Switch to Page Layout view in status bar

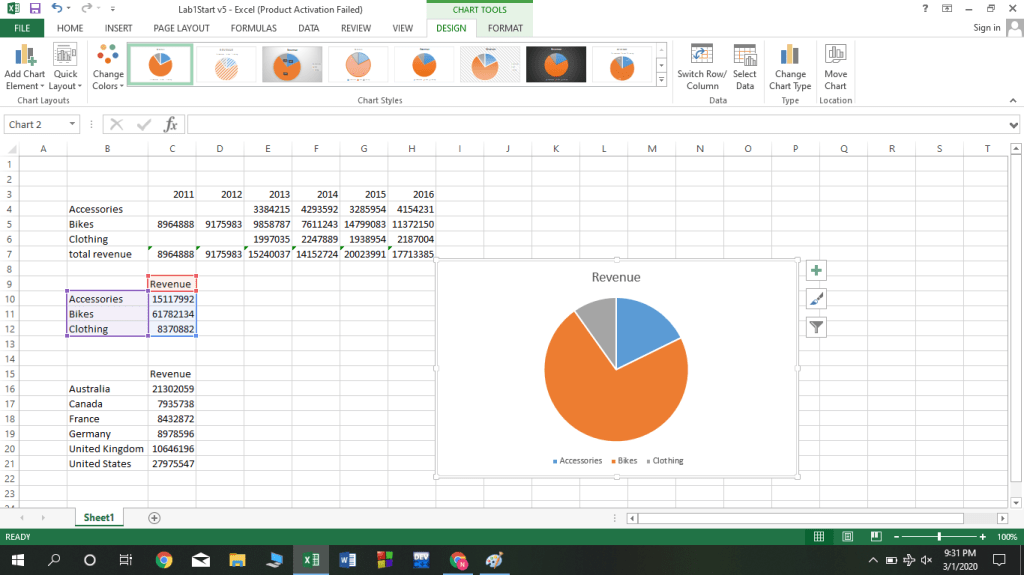click(x=845, y=537)
